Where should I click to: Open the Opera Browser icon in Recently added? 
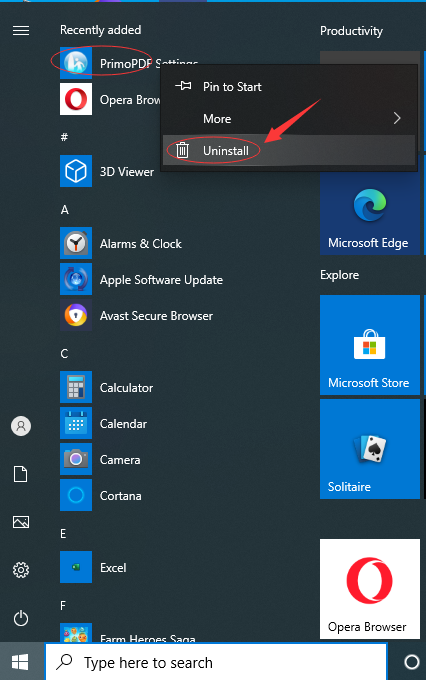pyautogui.click(x=76, y=99)
